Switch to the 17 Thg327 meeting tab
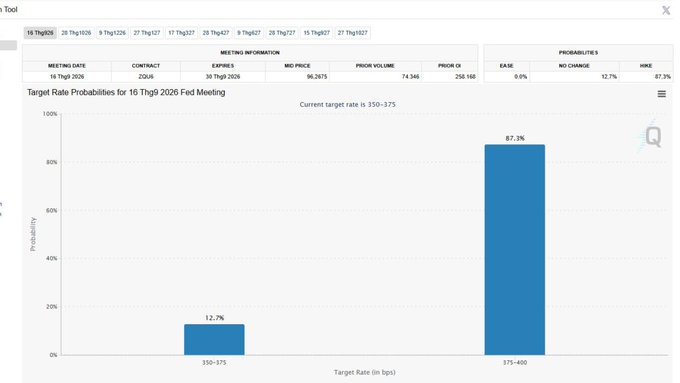 click(x=181, y=33)
